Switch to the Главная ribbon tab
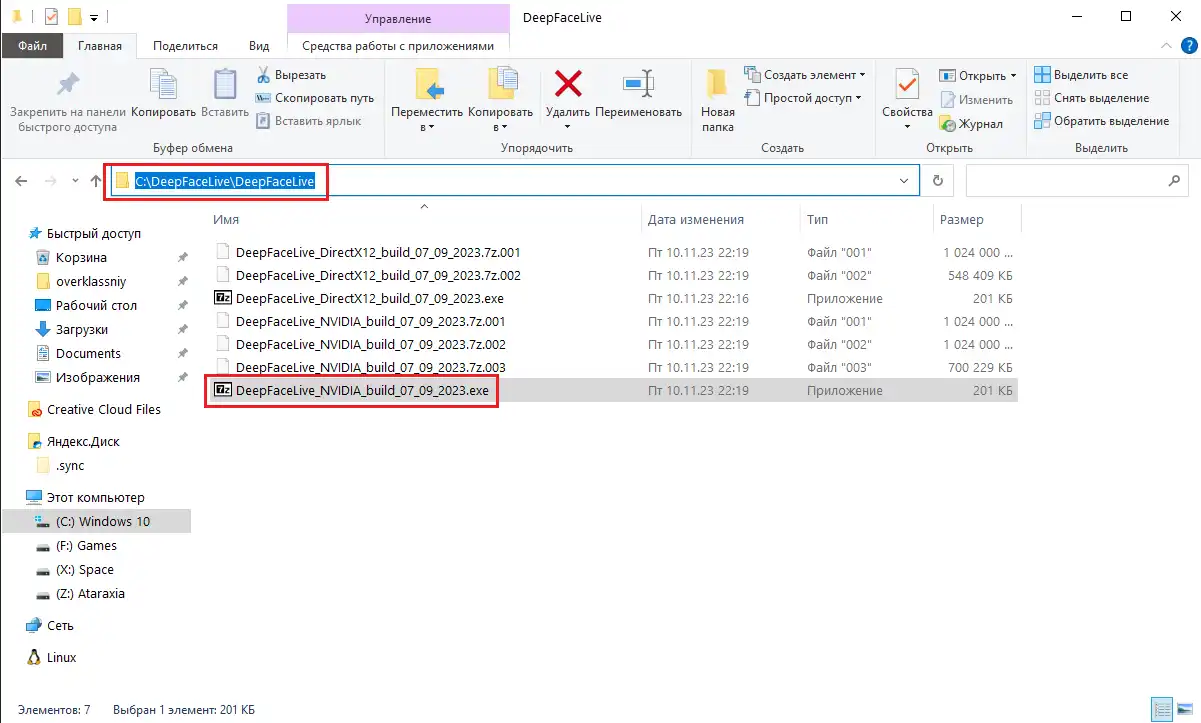The width and height of the screenshot is (1201, 723). coord(100,46)
